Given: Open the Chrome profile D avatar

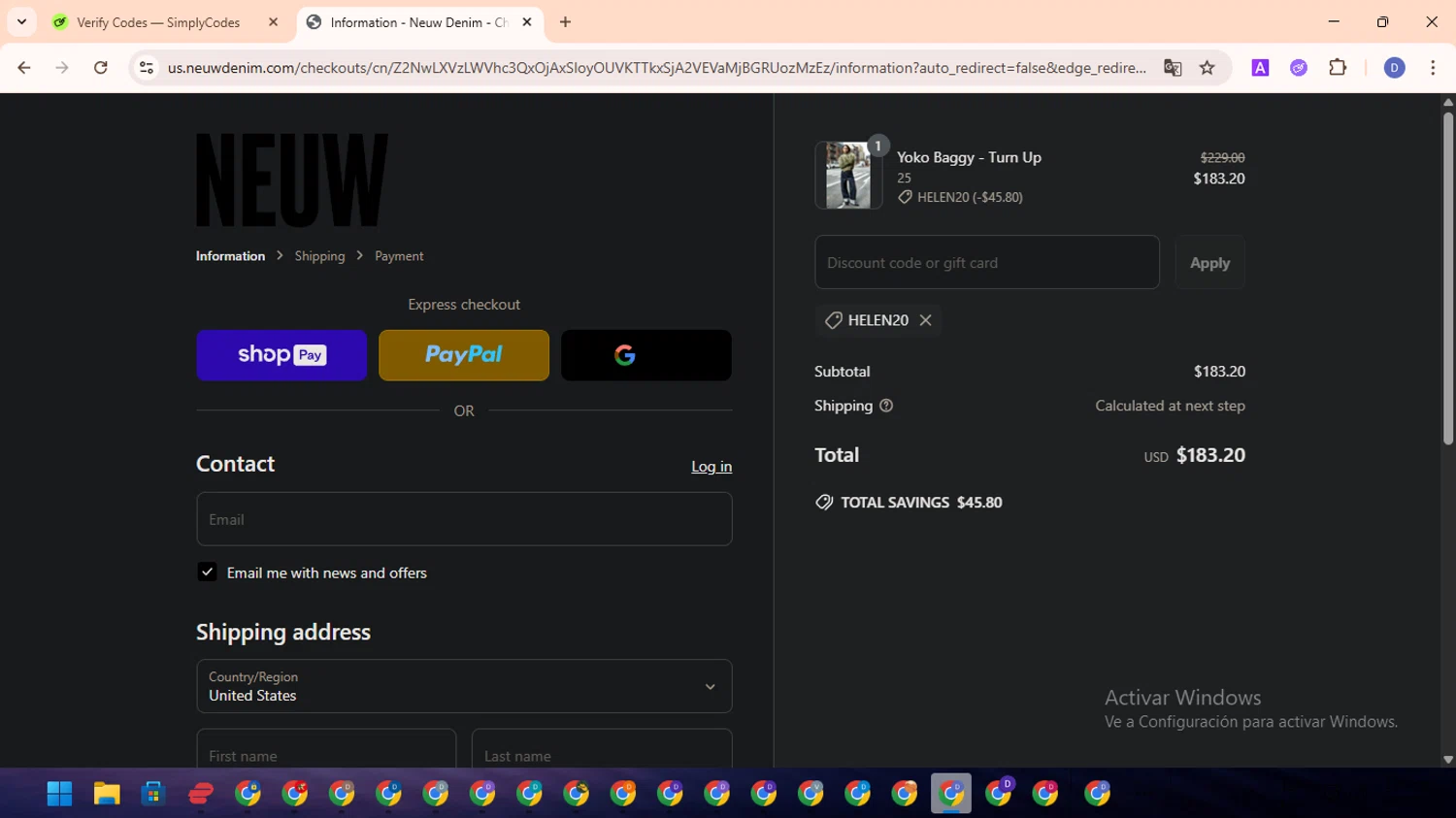Looking at the screenshot, I should tap(1394, 68).
